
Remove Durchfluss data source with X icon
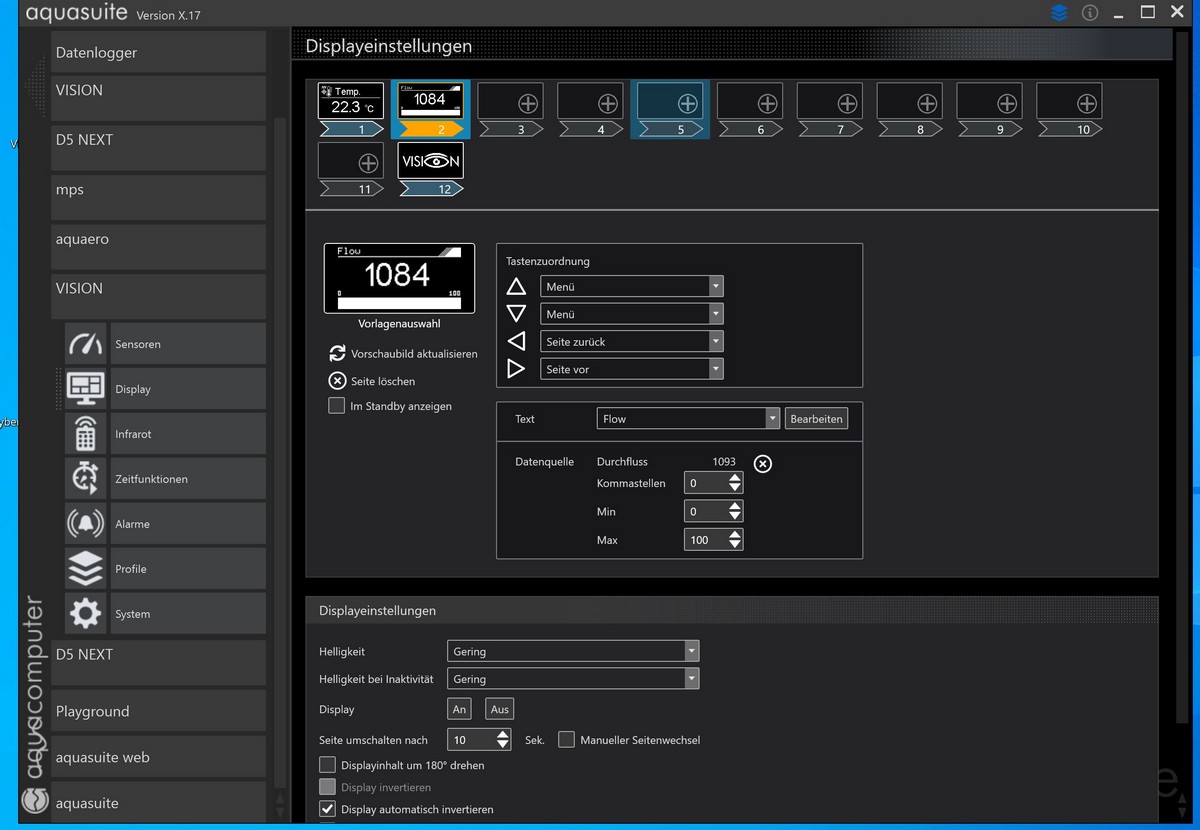click(x=762, y=463)
